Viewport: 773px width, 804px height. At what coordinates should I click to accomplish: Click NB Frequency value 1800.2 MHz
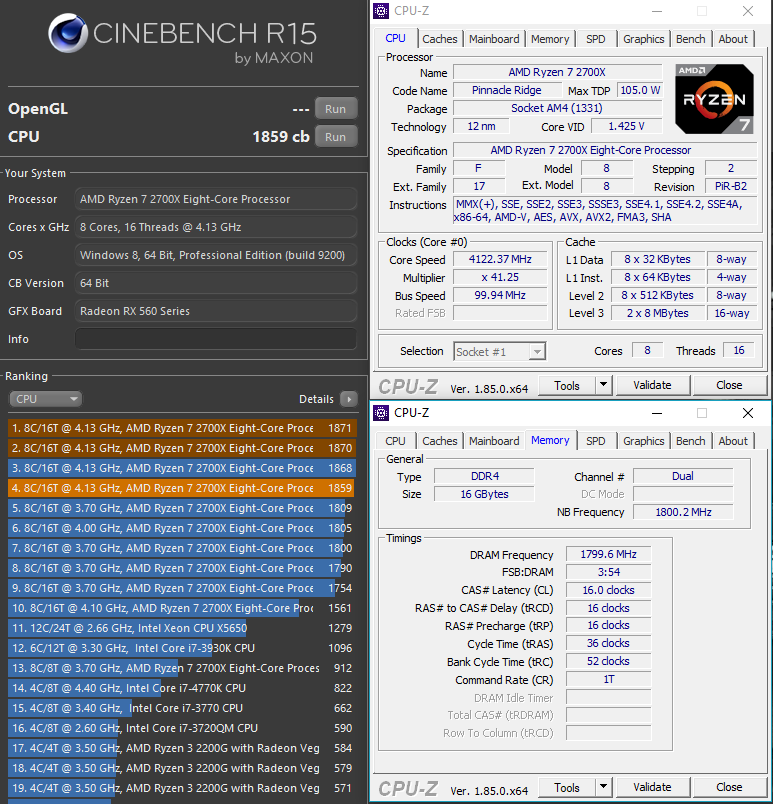pos(683,512)
